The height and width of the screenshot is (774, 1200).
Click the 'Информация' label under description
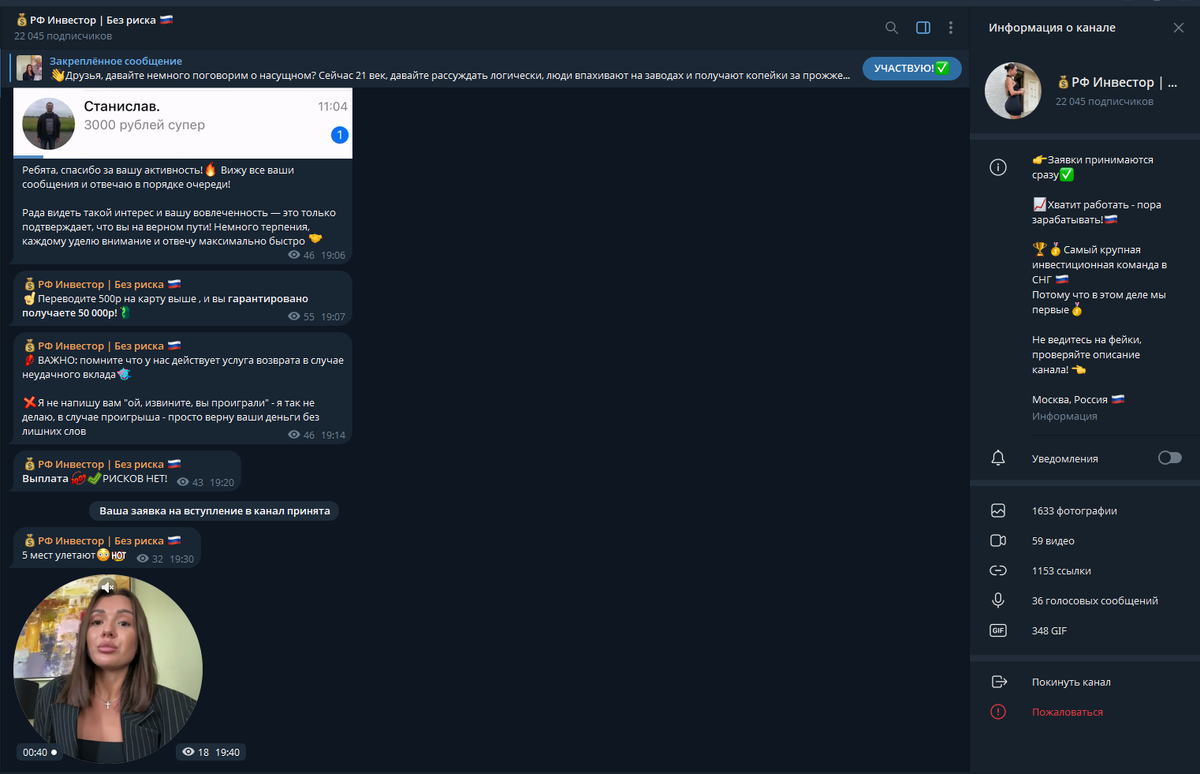(x=1064, y=416)
